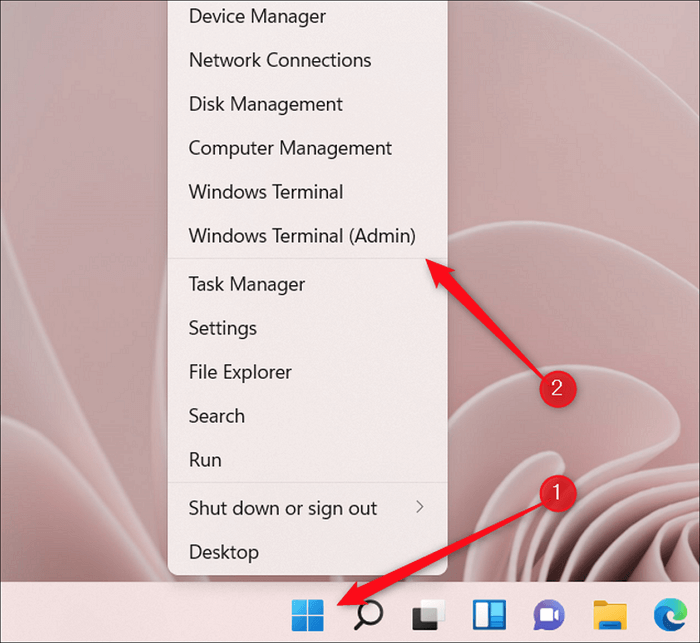Open Task Manager from the menu
Image resolution: width=700 pixels, height=643 pixels.
coord(246,284)
